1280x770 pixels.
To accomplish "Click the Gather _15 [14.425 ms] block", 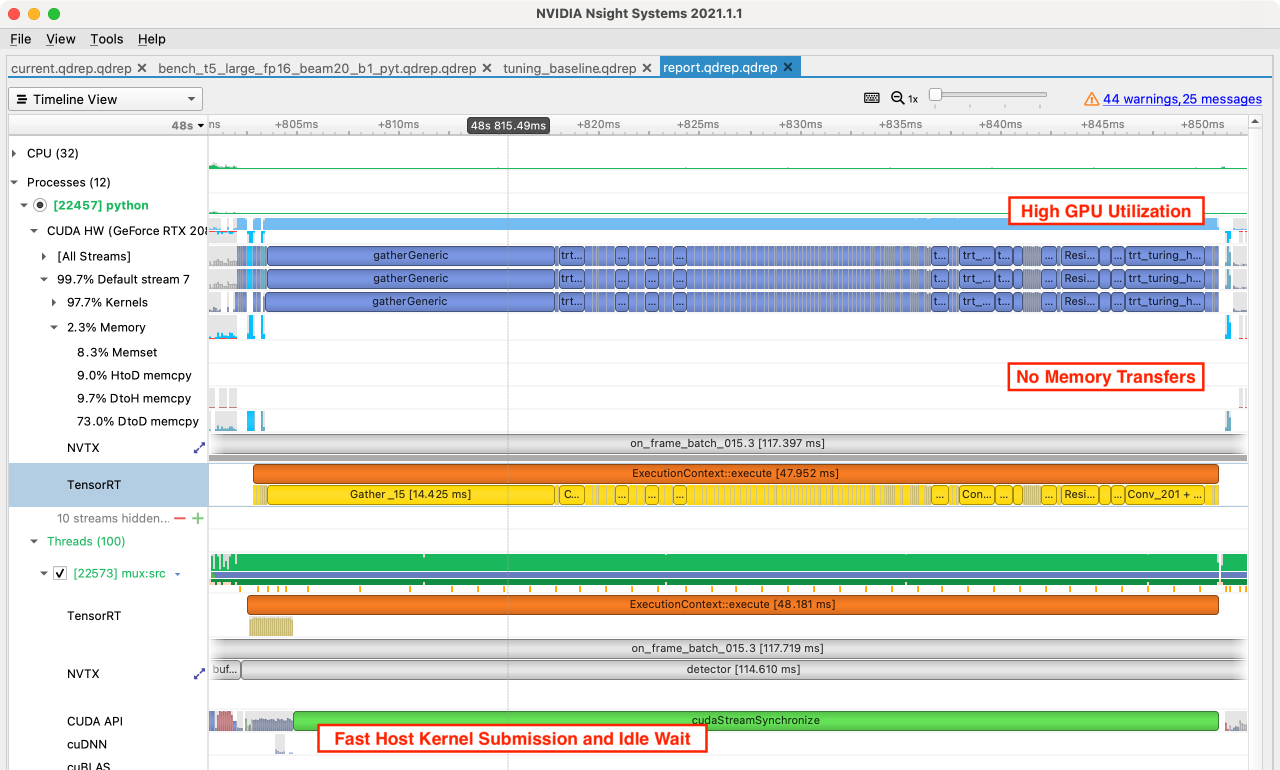I will tap(410, 494).
